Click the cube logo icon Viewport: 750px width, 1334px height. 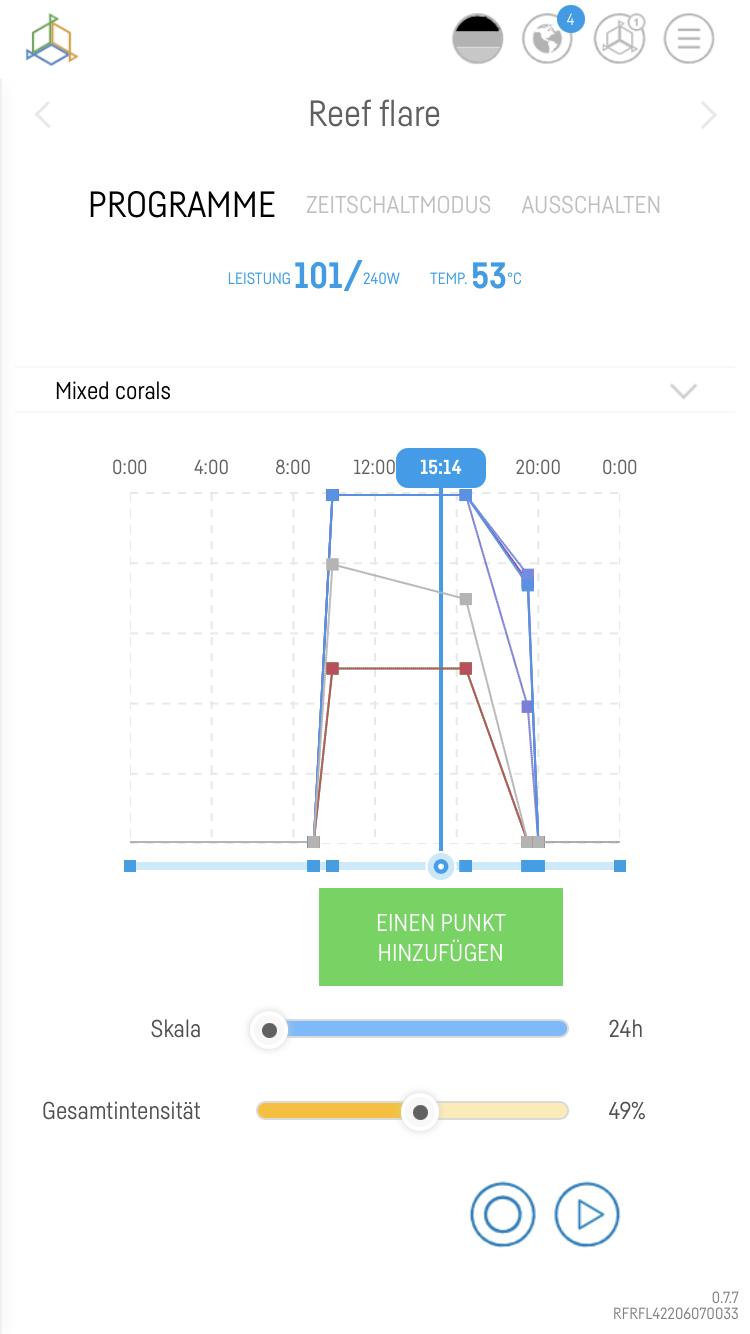tap(52, 40)
